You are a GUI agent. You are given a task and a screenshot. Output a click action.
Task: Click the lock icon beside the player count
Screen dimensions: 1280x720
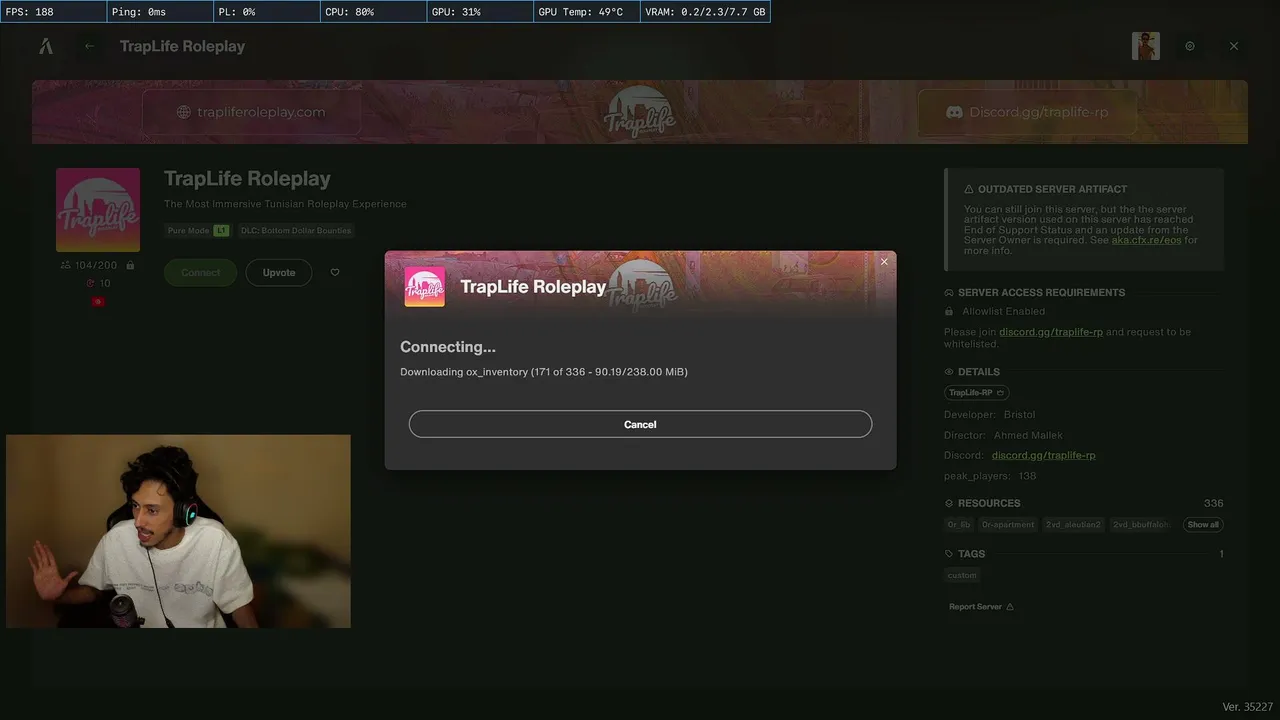[x=131, y=265]
